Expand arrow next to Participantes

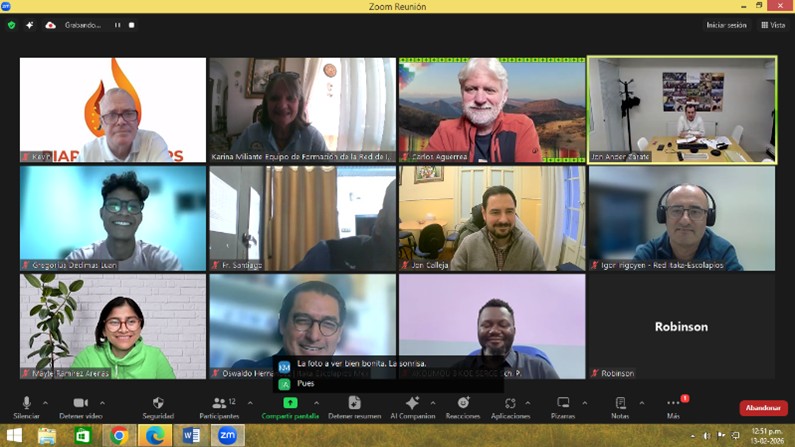click(250, 404)
